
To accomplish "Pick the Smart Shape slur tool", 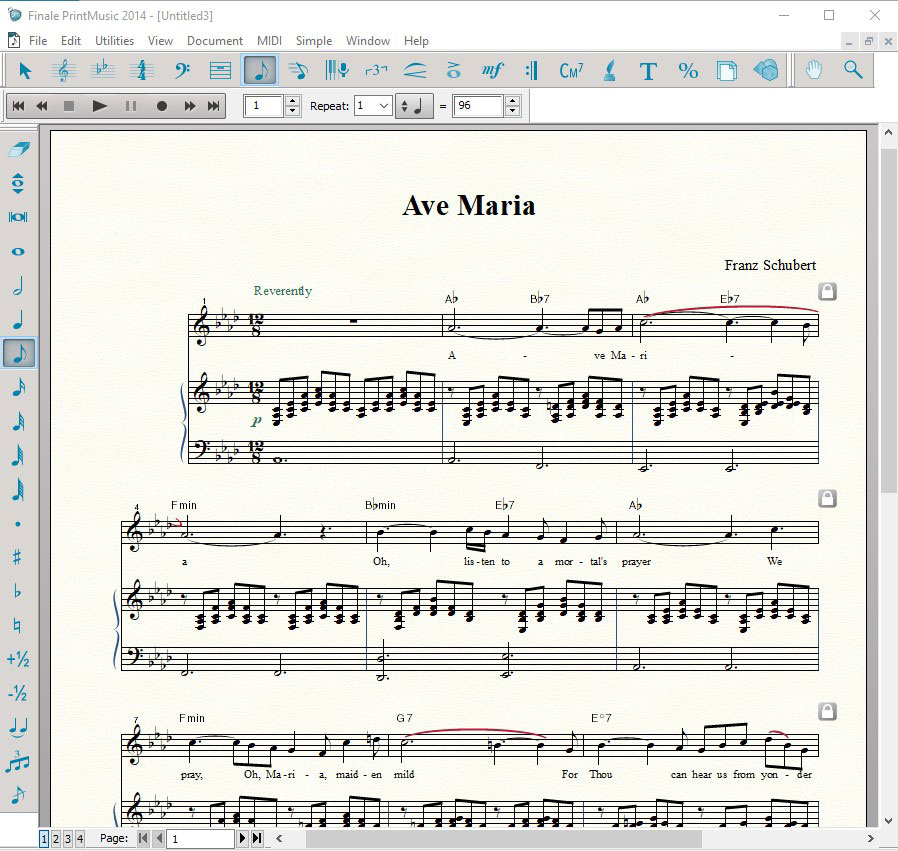I will point(415,70).
